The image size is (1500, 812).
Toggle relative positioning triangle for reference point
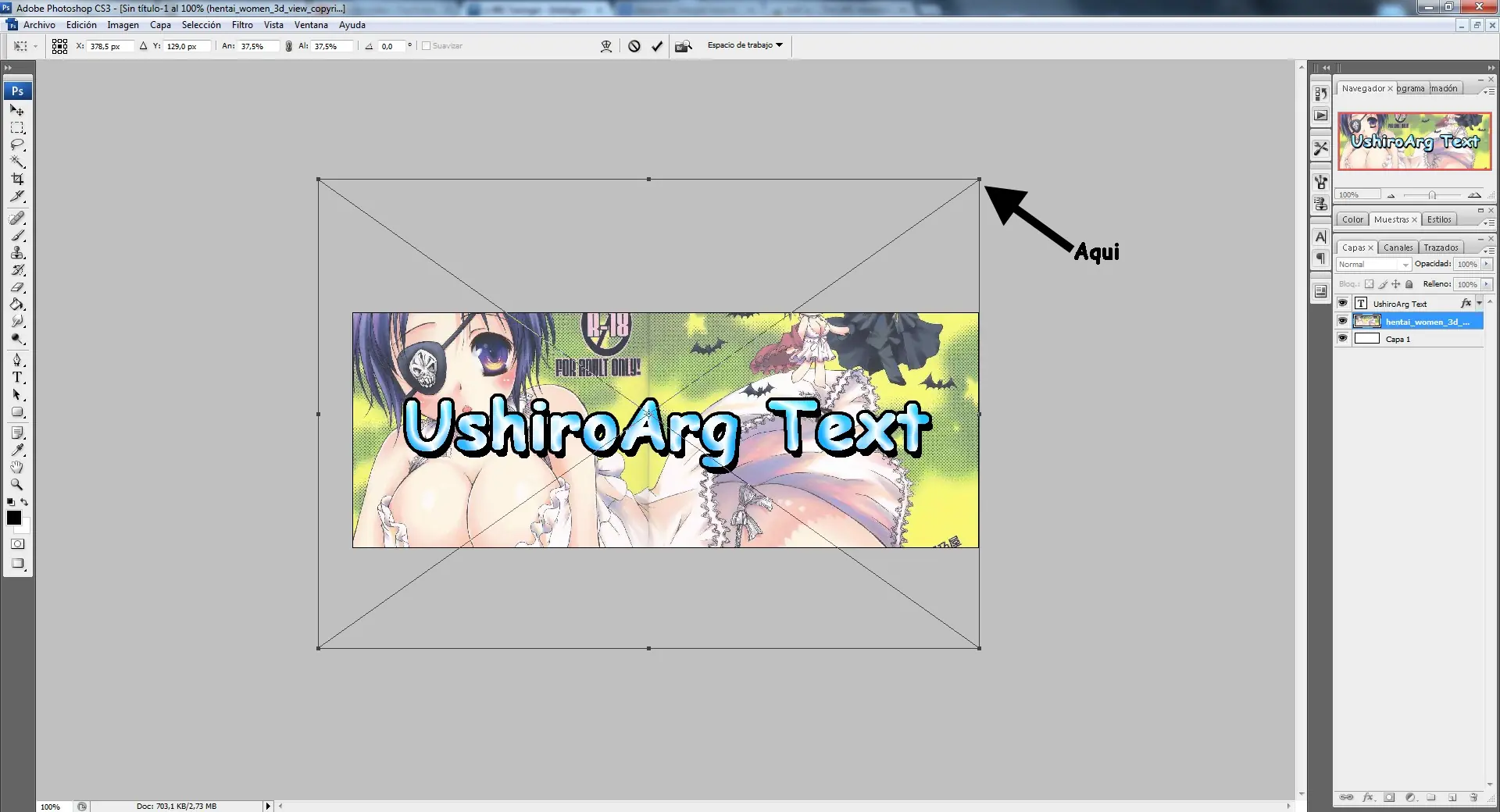click(143, 46)
